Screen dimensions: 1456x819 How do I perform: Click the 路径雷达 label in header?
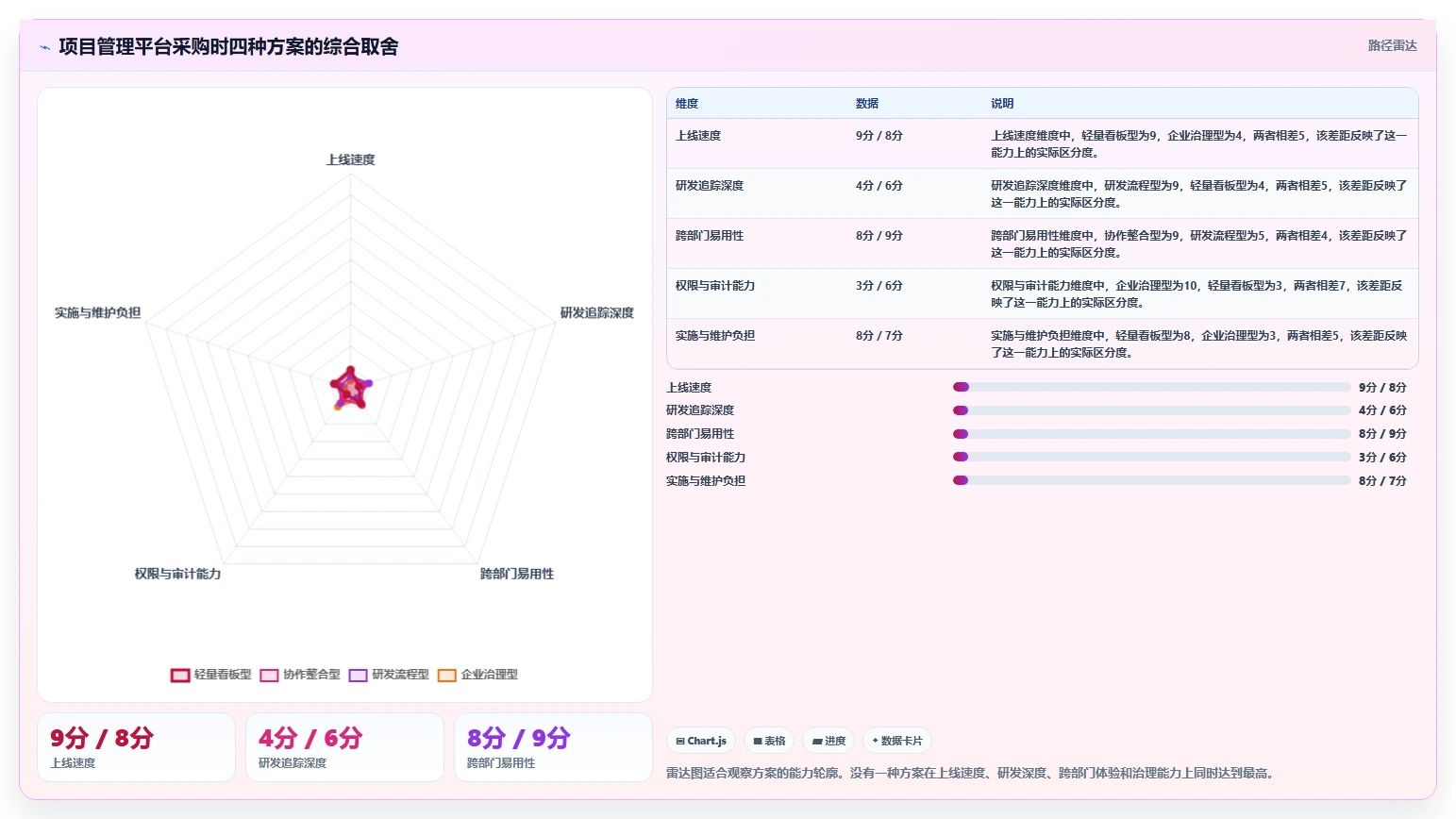(1392, 45)
